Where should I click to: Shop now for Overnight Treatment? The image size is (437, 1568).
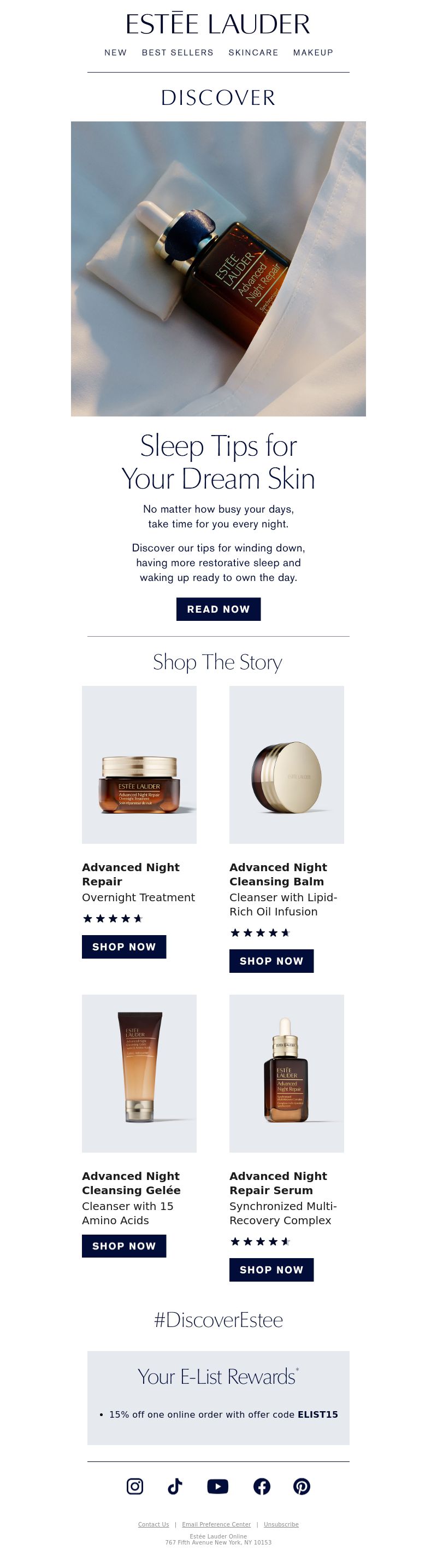[x=124, y=947]
